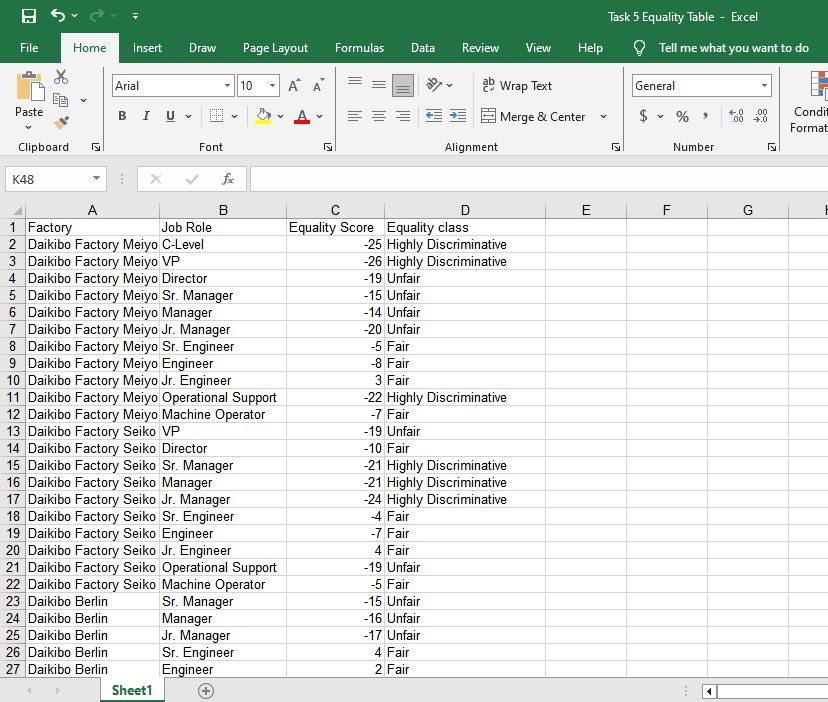The width and height of the screenshot is (828, 702).
Task: Click the Borders icon
Action: point(217,116)
